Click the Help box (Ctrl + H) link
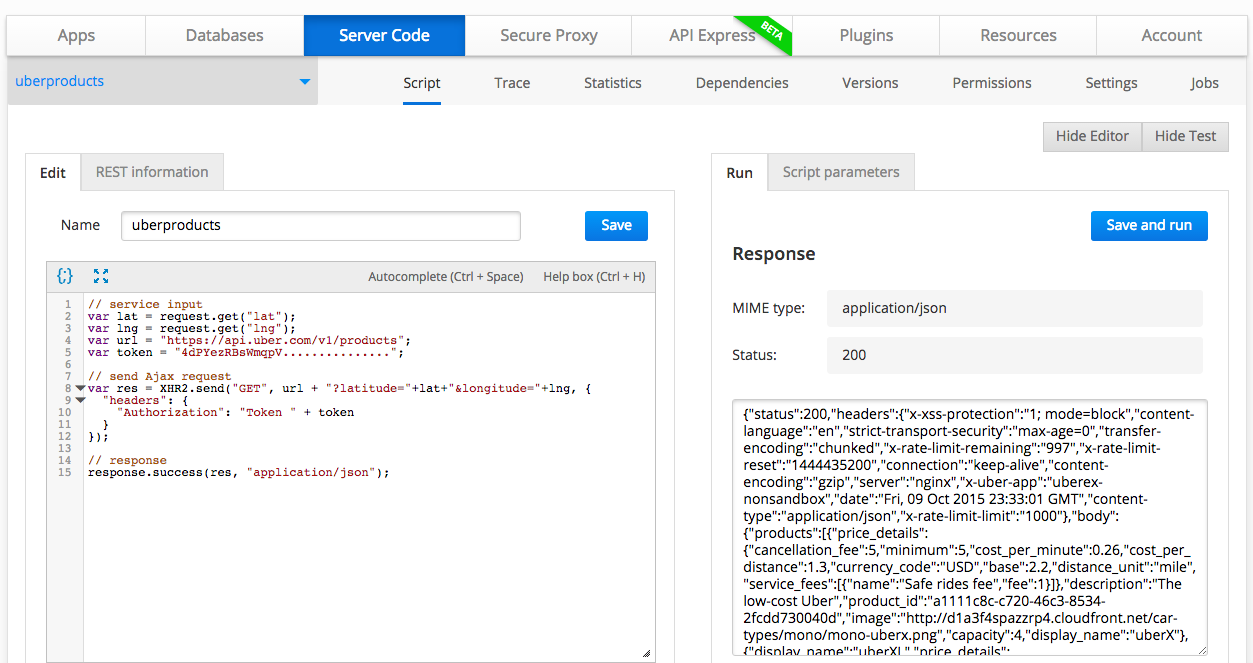Image resolution: width=1253 pixels, height=663 pixels. click(x=594, y=277)
